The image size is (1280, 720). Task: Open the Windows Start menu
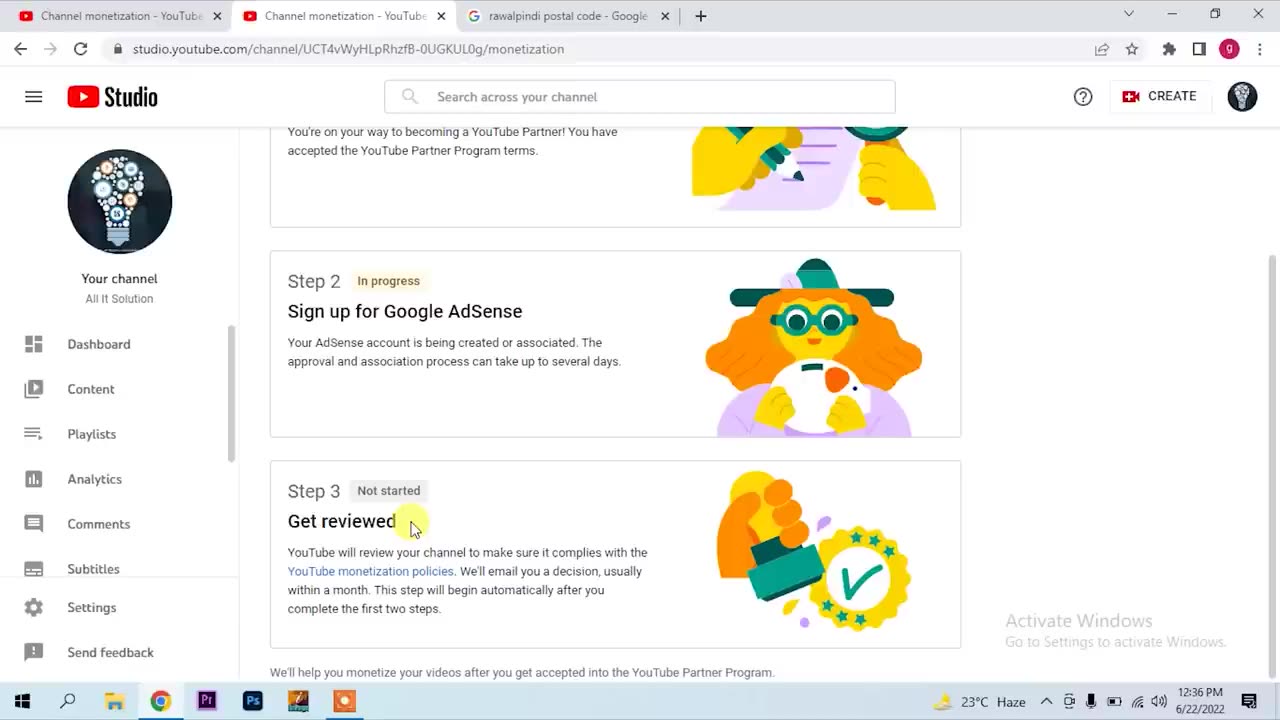[x=22, y=701]
